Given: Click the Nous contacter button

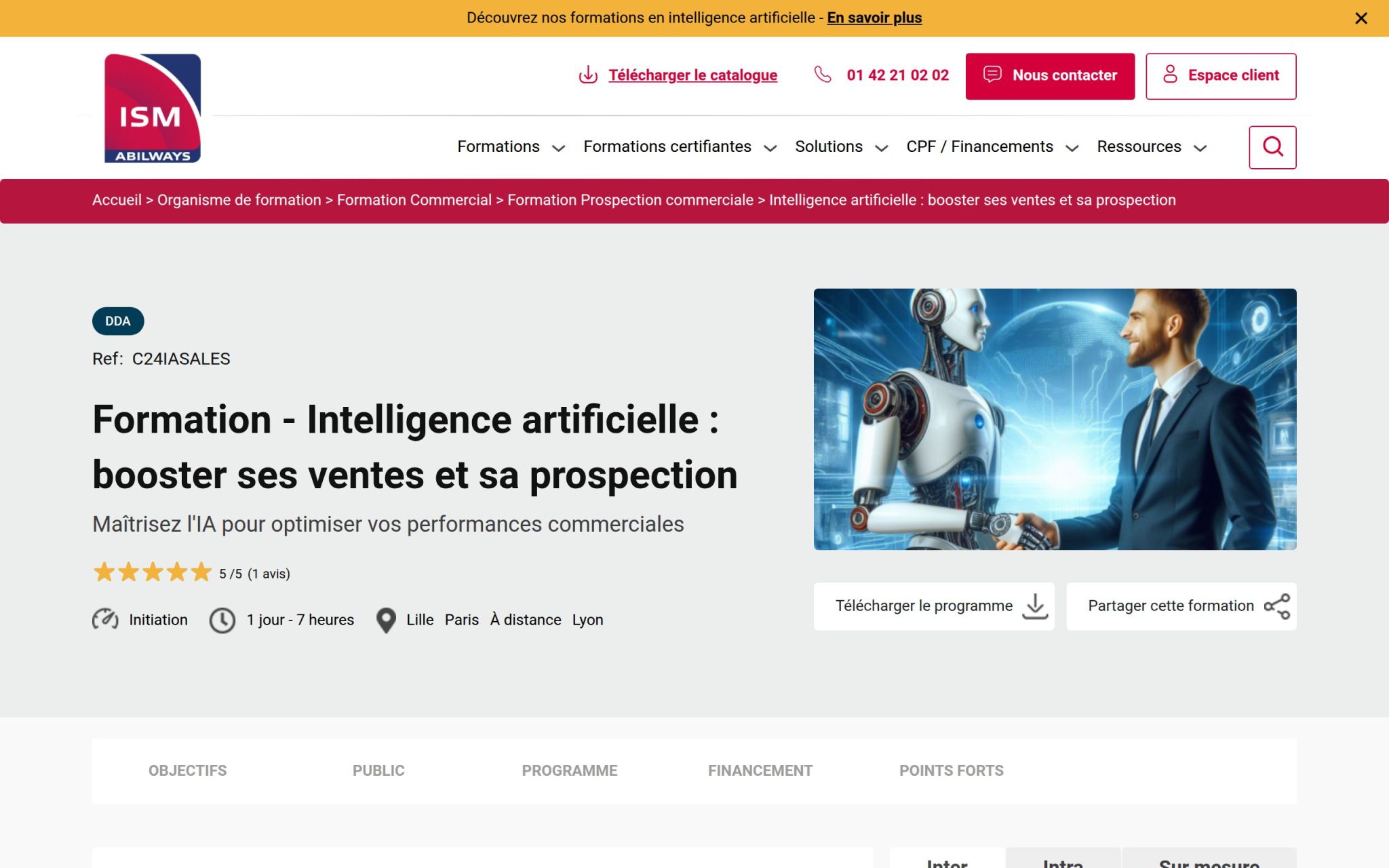Looking at the screenshot, I should [1050, 76].
